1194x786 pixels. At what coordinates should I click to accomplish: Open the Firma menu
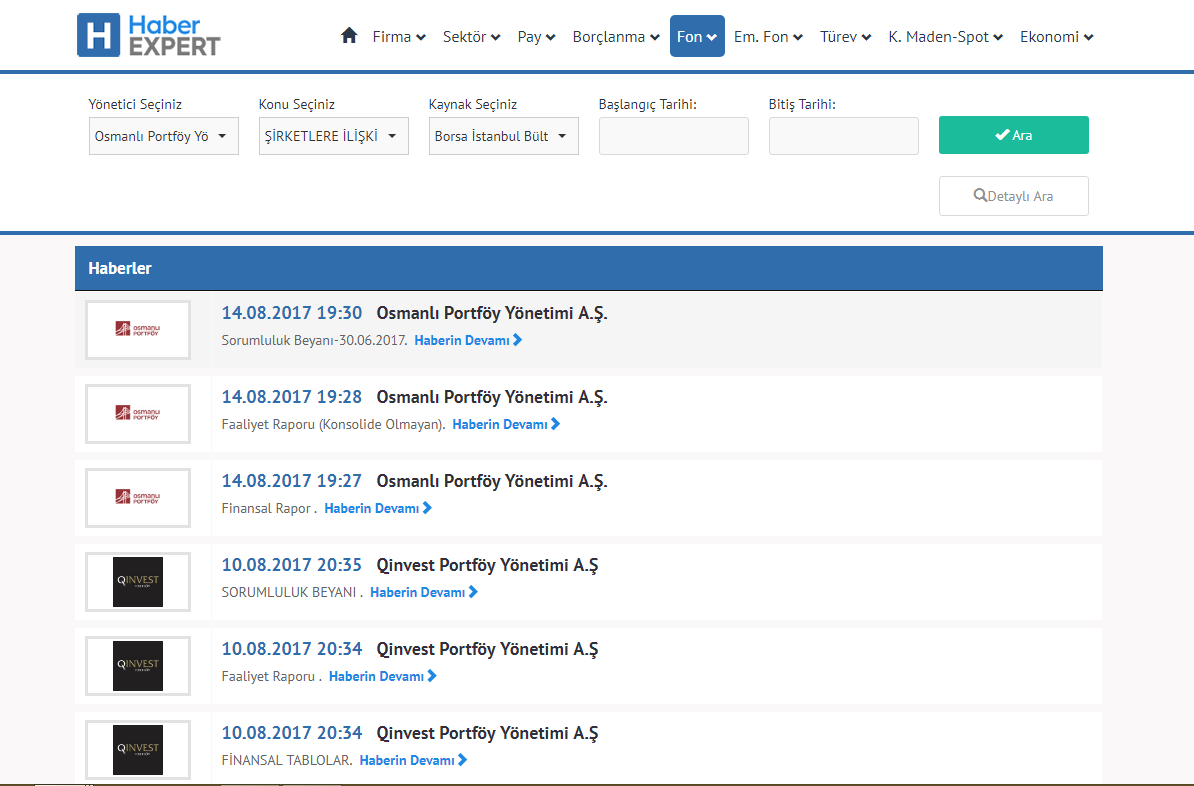click(x=399, y=37)
